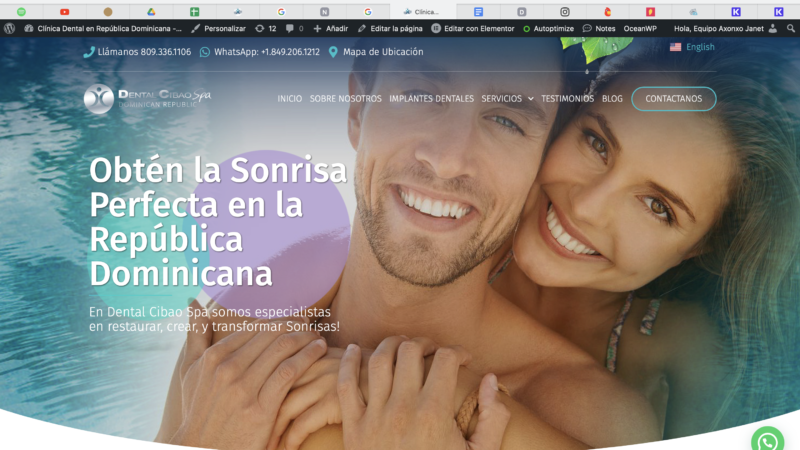
Task: Go to INICIO in navigation
Action: (289, 98)
